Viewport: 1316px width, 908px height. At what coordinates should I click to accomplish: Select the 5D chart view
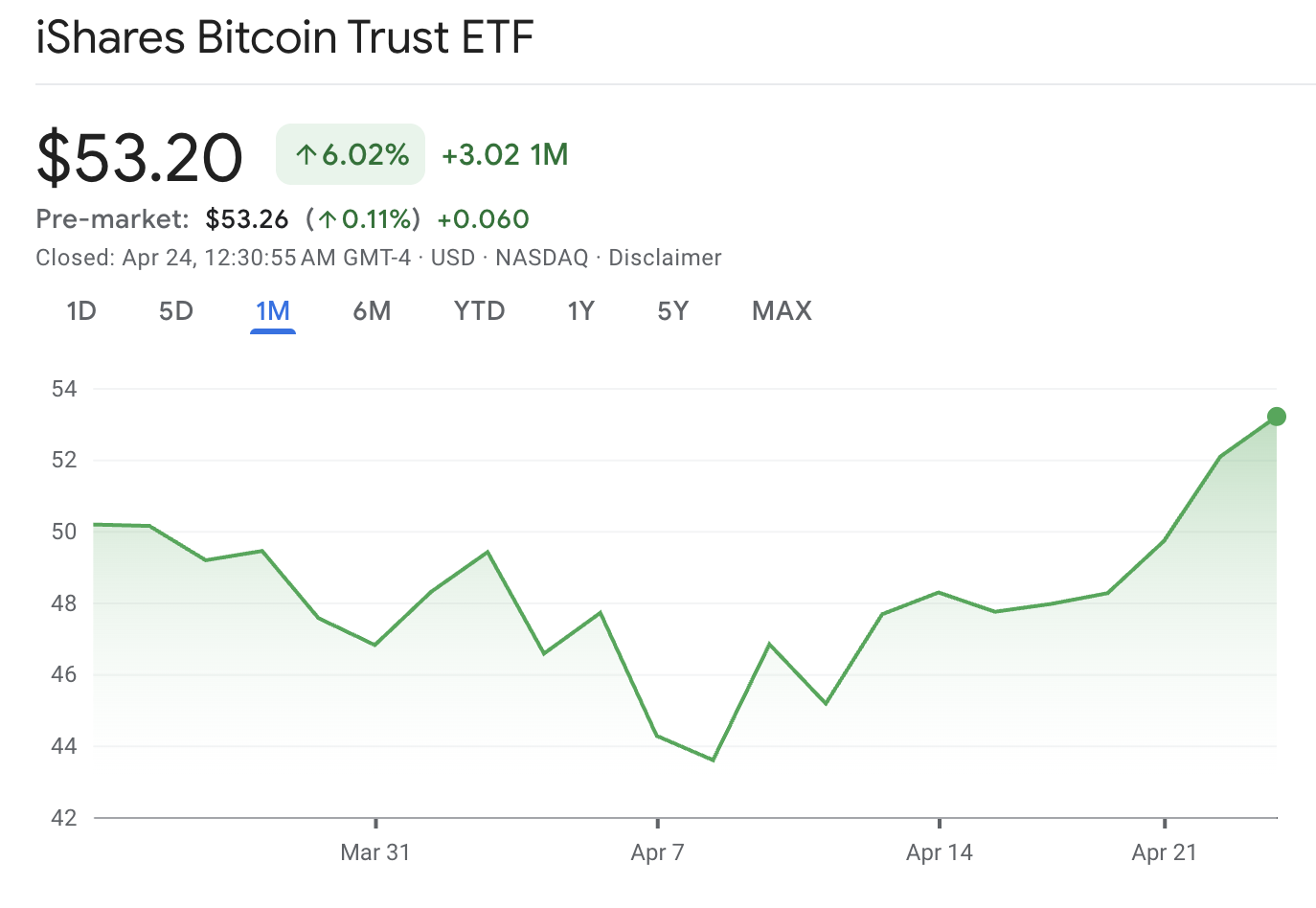point(175,310)
